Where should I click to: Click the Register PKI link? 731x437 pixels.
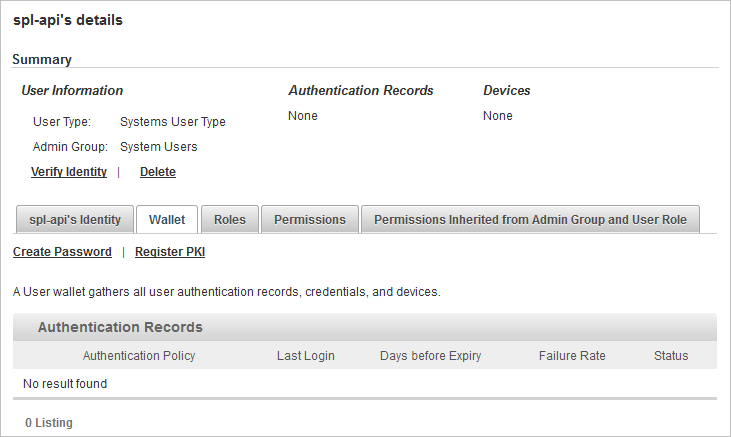tap(170, 251)
